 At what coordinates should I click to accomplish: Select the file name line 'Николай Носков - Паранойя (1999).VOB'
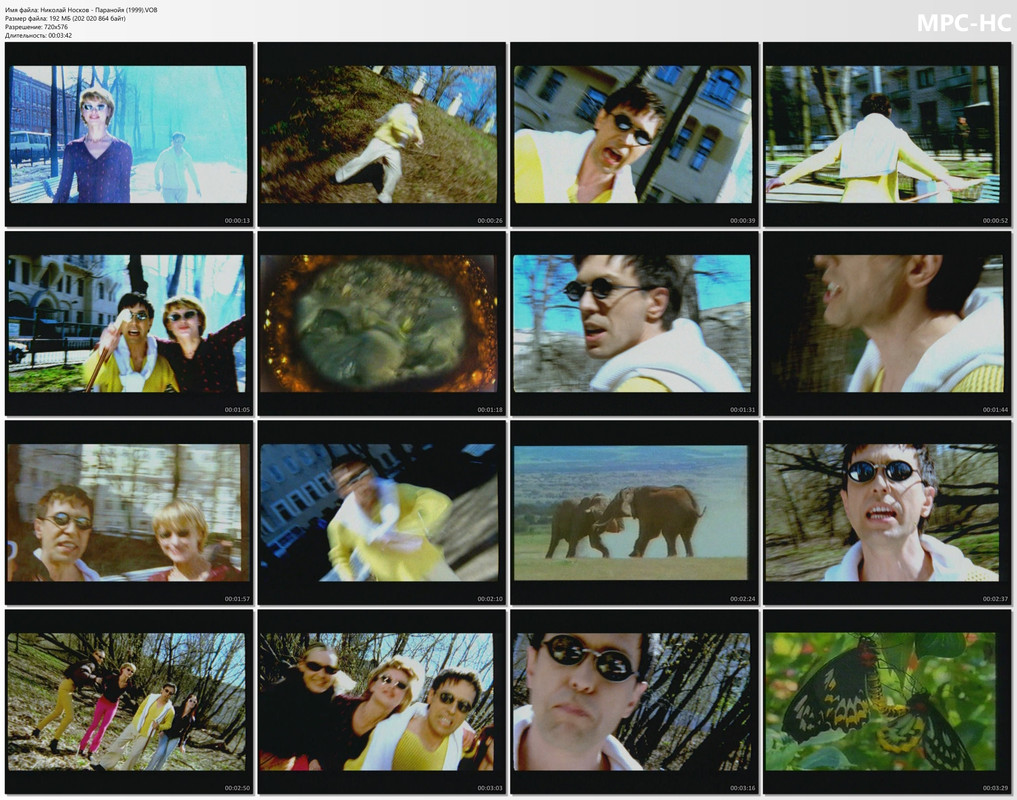click(81, 10)
